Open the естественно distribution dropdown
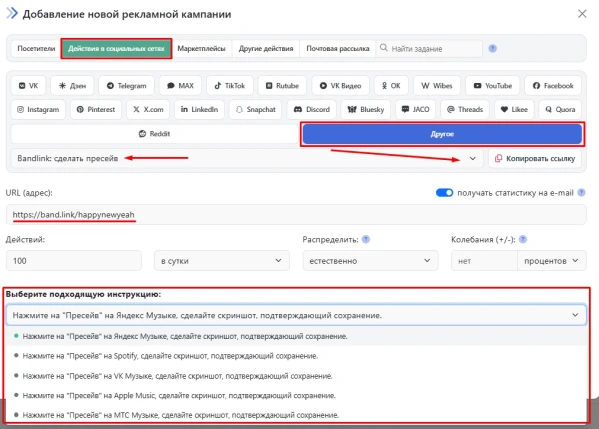 coord(370,261)
